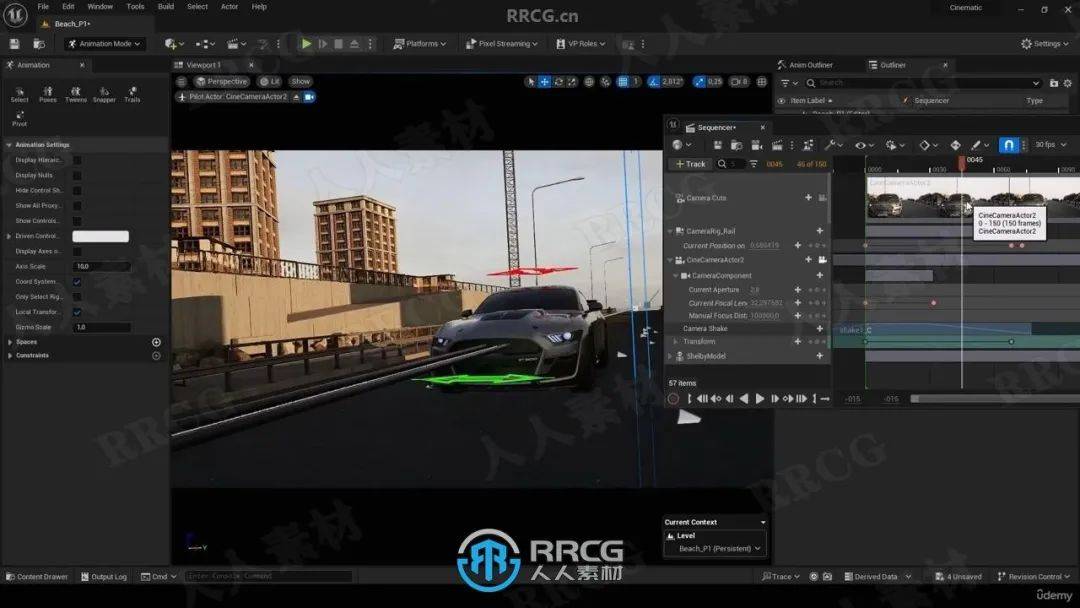Screen dimensions: 1080x608
Task: Click the red playhead marker at frame 0045
Action: point(962,162)
